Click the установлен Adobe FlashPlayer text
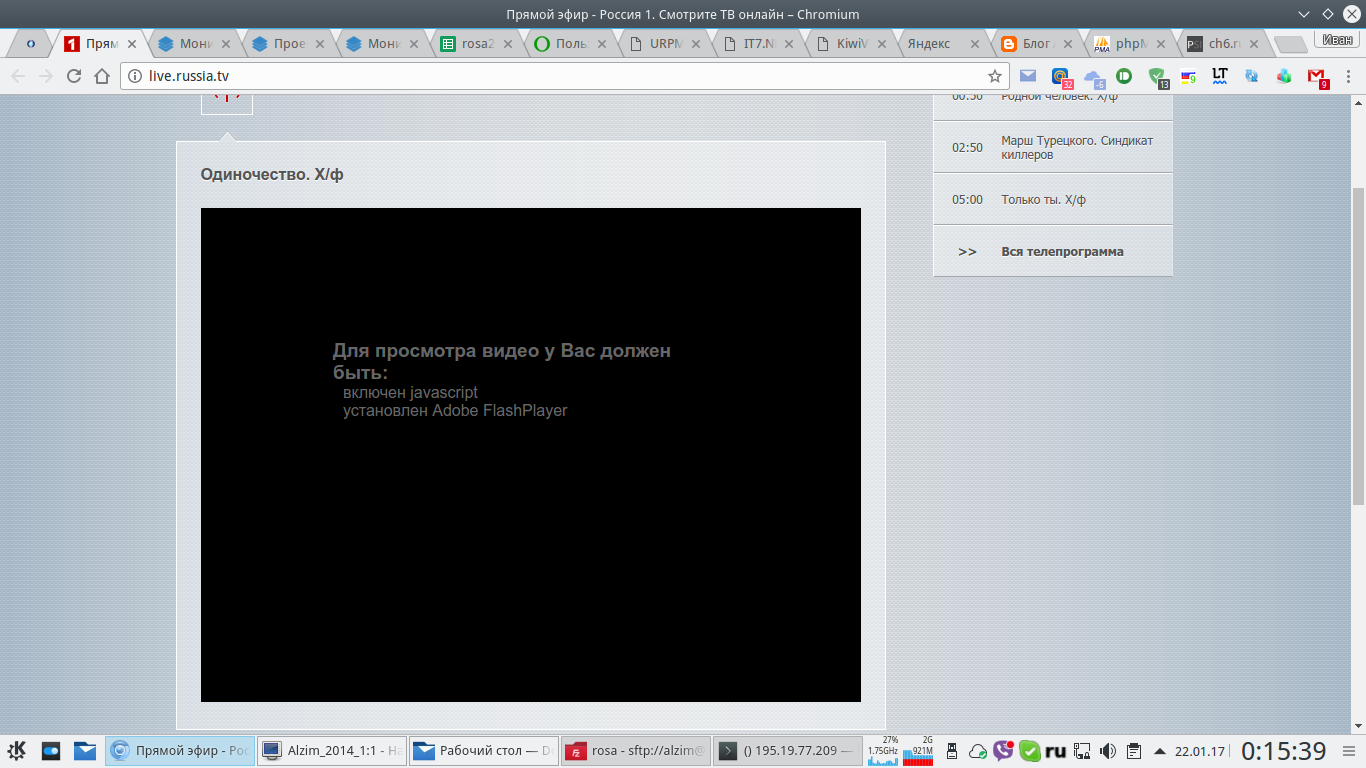The image size is (1366, 768). click(455, 411)
